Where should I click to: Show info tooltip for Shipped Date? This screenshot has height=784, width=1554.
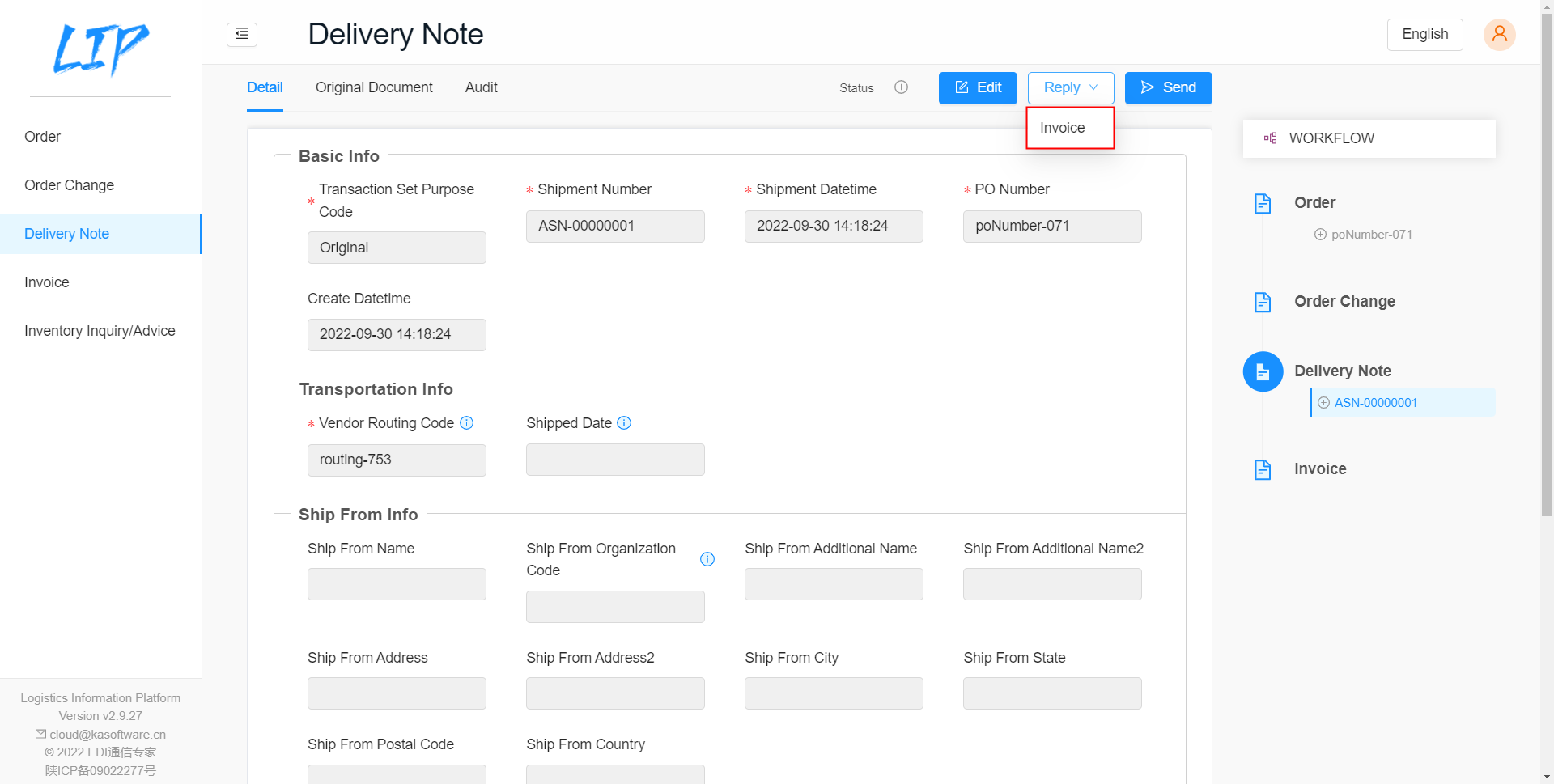coord(624,423)
